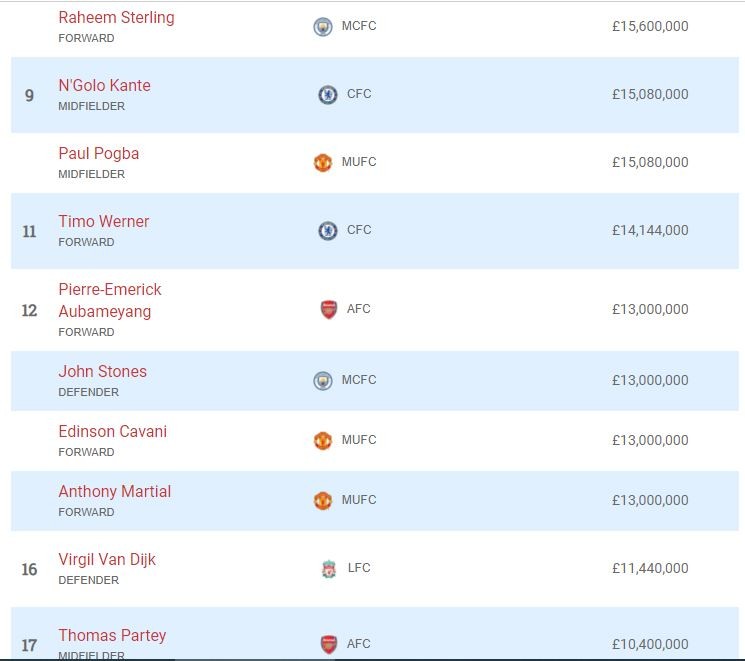Click the Chelsea crest in Timo Werner row
The image size is (745, 661).
click(327, 231)
